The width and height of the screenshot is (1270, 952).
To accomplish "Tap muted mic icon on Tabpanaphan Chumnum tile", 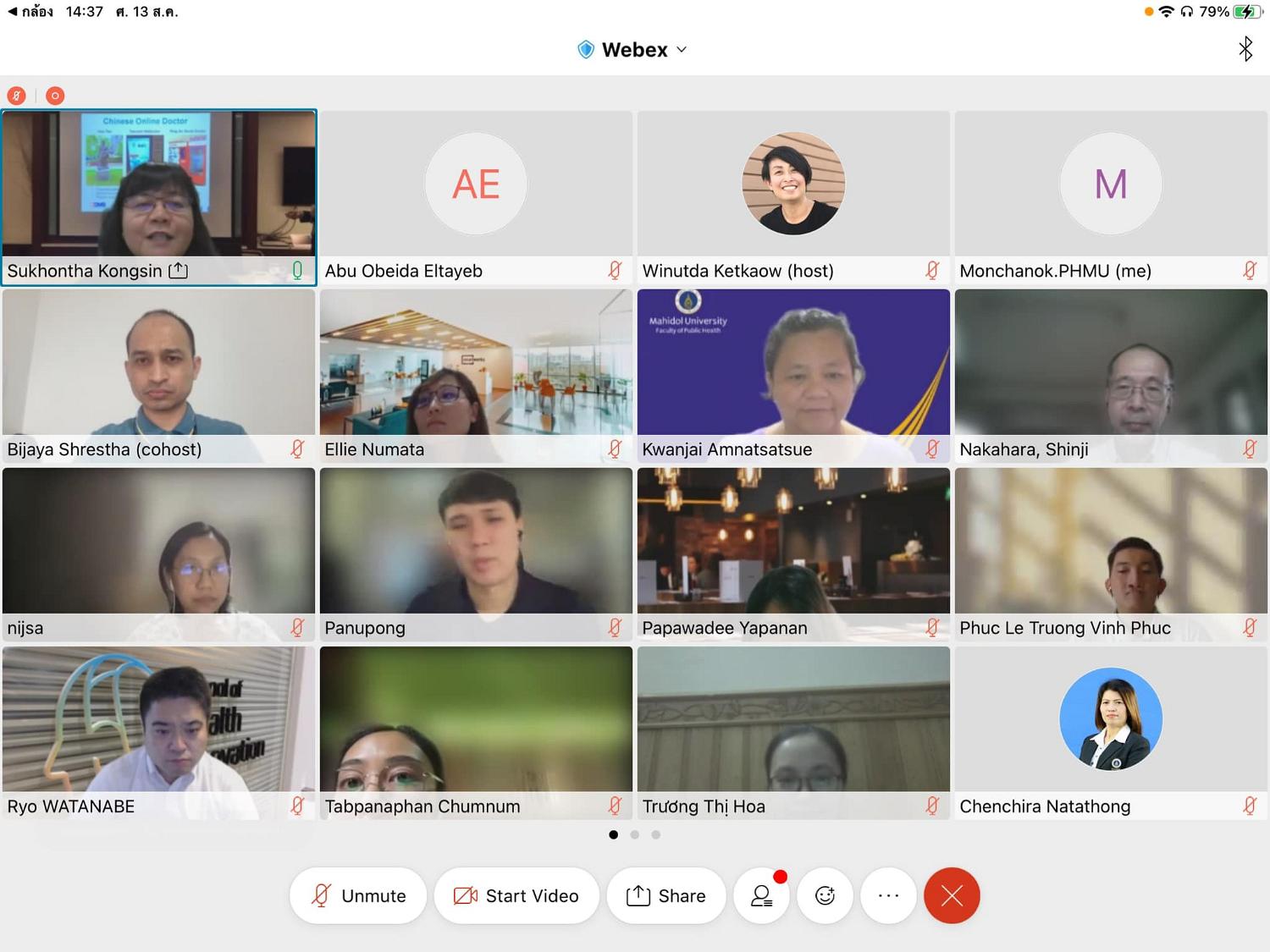I will (x=615, y=806).
